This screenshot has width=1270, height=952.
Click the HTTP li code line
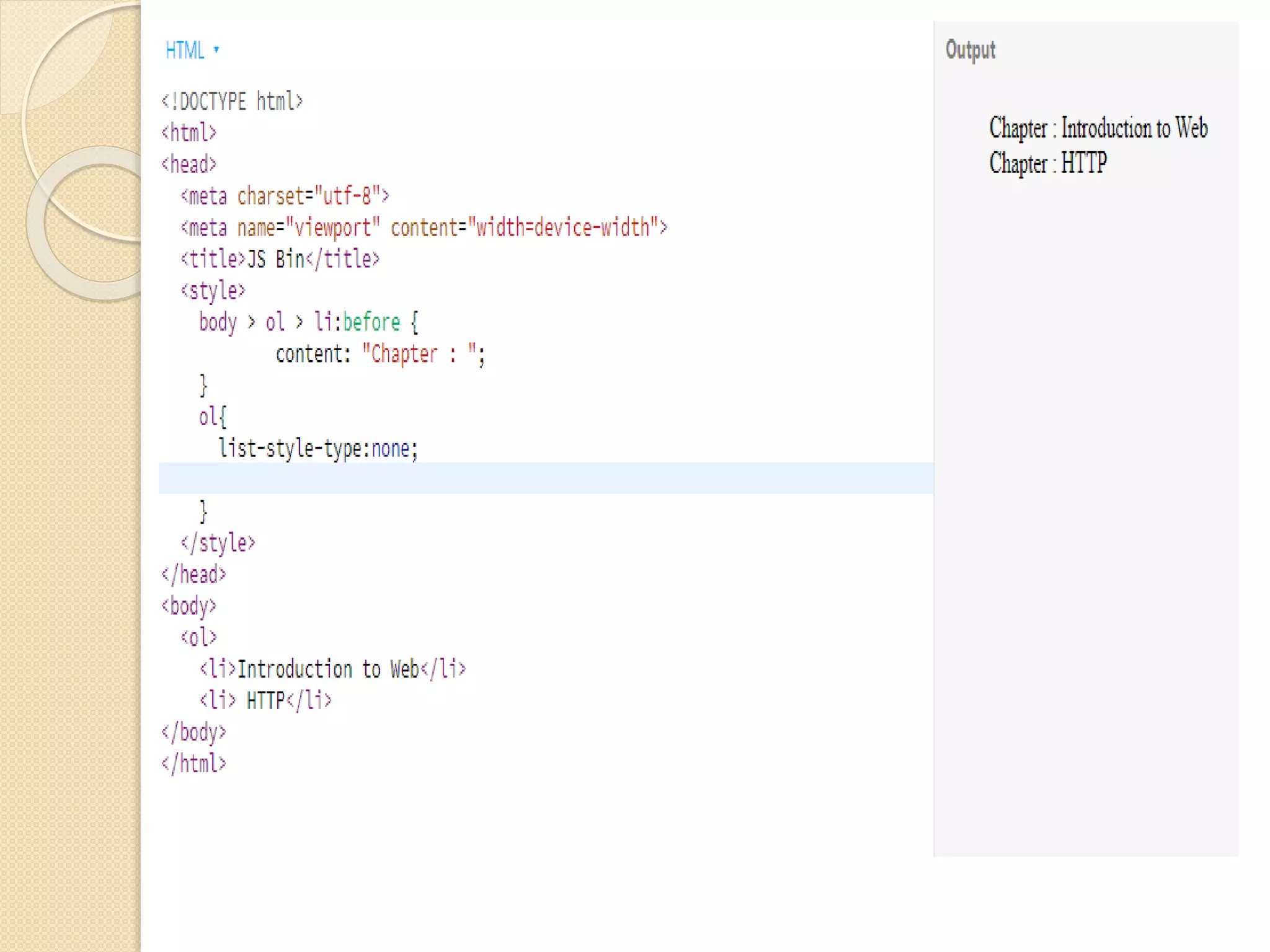265,700
